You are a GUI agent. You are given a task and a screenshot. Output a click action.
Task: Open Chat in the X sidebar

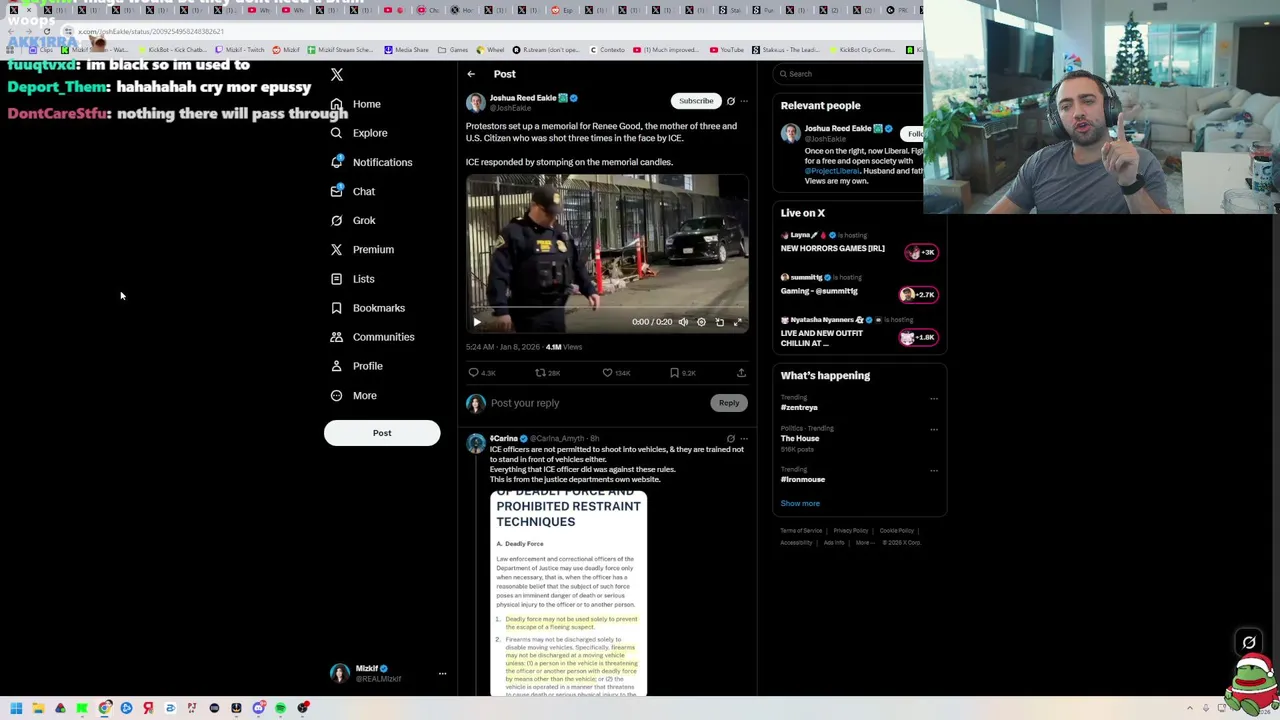352,191
